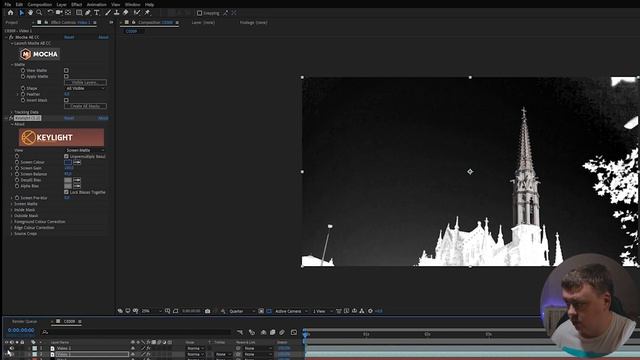Open viewer magnification dropdown
640x360 pixels.
pyautogui.click(x=151, y=311)
